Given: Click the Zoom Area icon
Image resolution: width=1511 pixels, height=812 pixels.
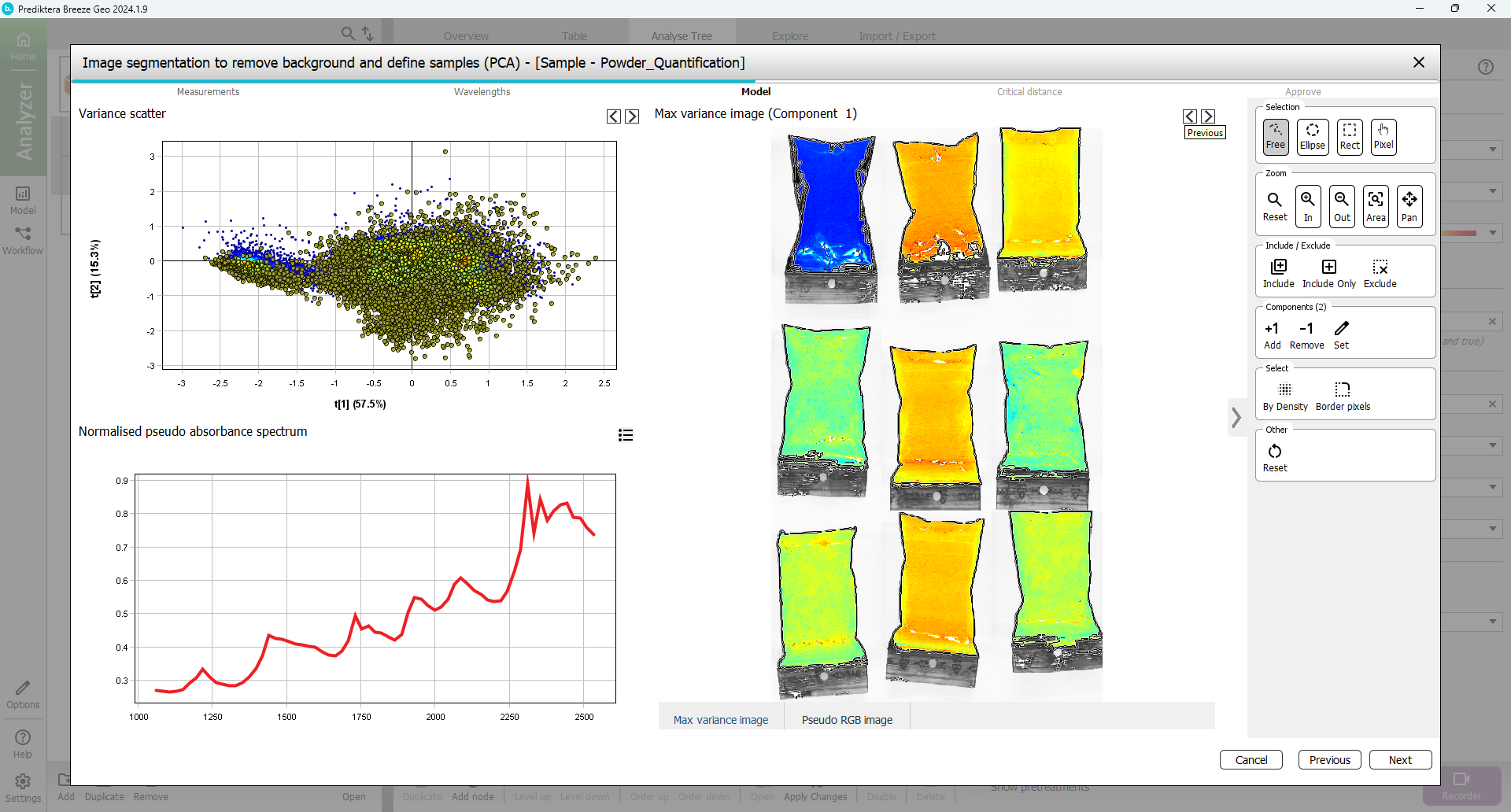Looking at the screenshot, I should tap(1376, 206).
